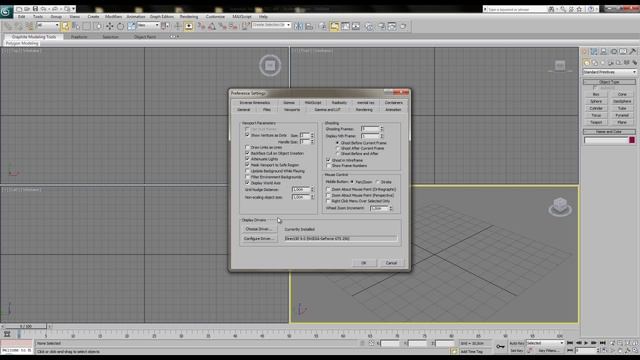
Task: Open the Material Editor icon
Action: [369, 26]
